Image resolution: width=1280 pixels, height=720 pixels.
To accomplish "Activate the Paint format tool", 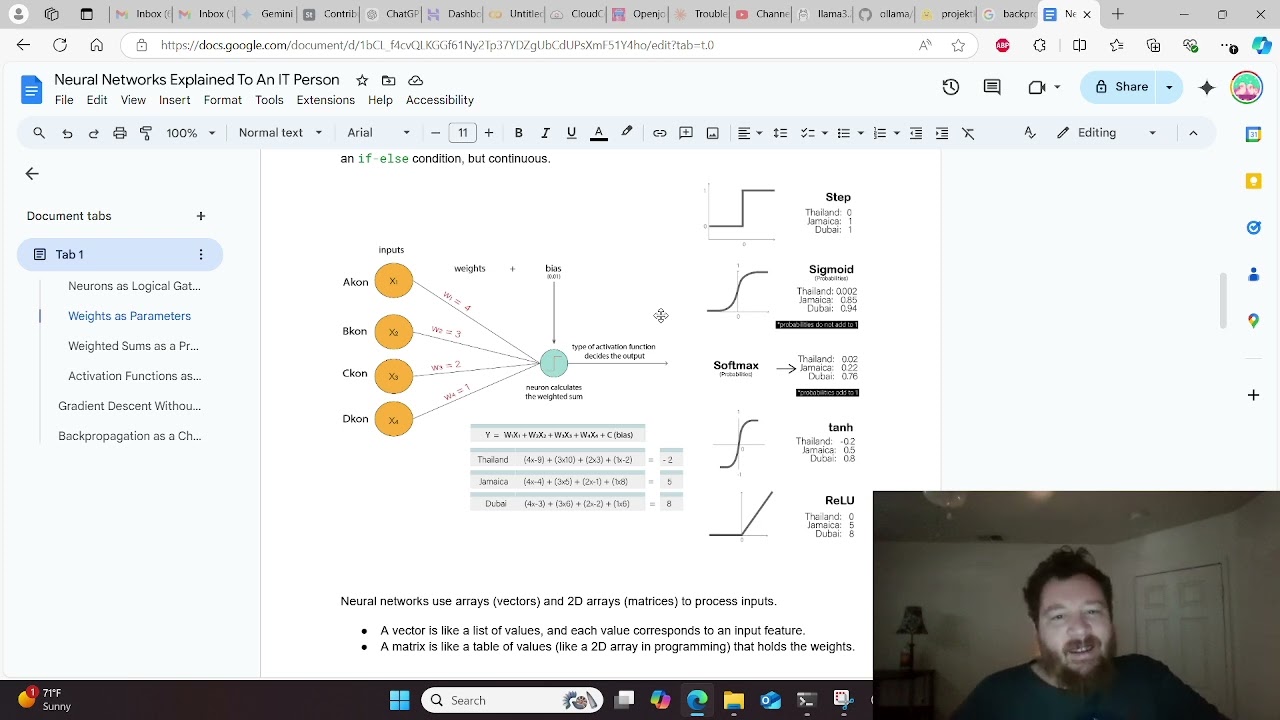I will (x=146, y=133).
